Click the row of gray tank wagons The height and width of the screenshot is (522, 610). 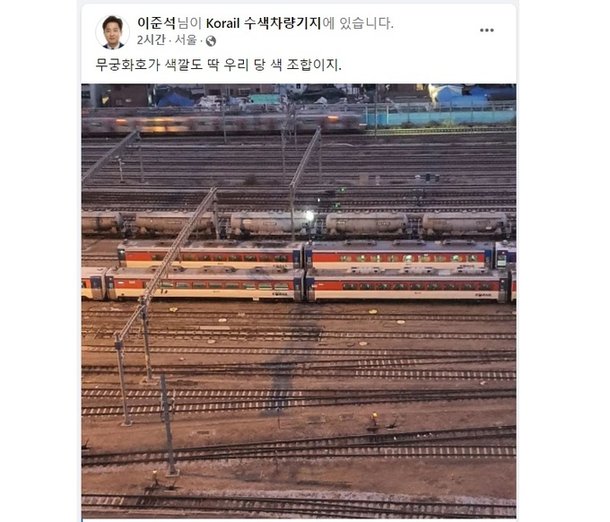[296, 225]
